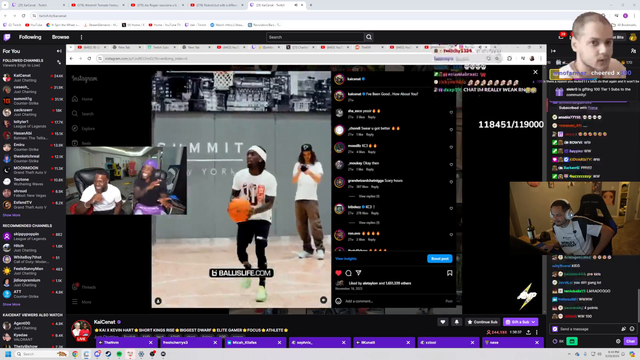Viewport: 640px width, 360px height.
Task: Open FeelsSunnyMan recommended channel
Action: (33, 271)
